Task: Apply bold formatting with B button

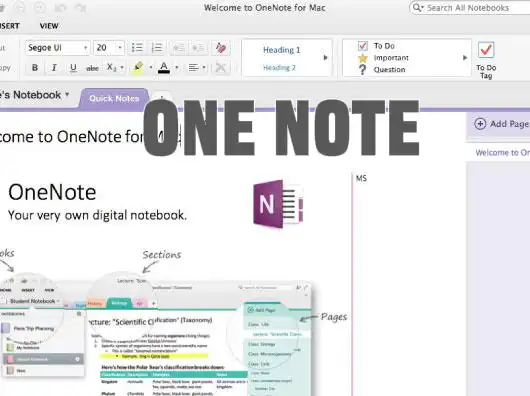Action: (35, 68)
